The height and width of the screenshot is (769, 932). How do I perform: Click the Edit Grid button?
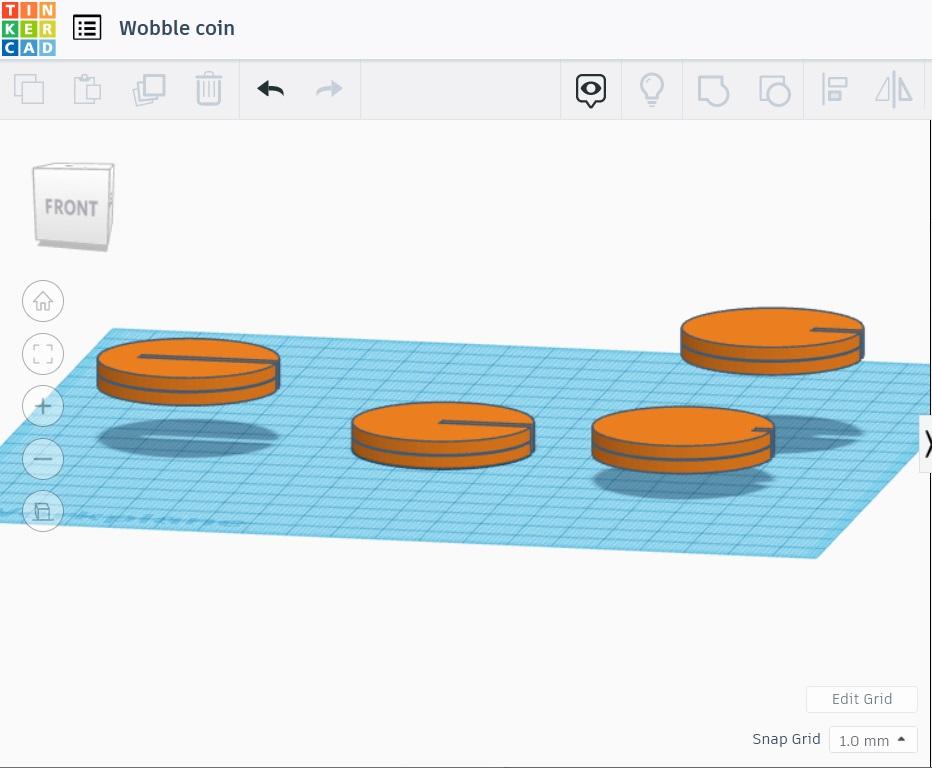(x=861, y=699)
